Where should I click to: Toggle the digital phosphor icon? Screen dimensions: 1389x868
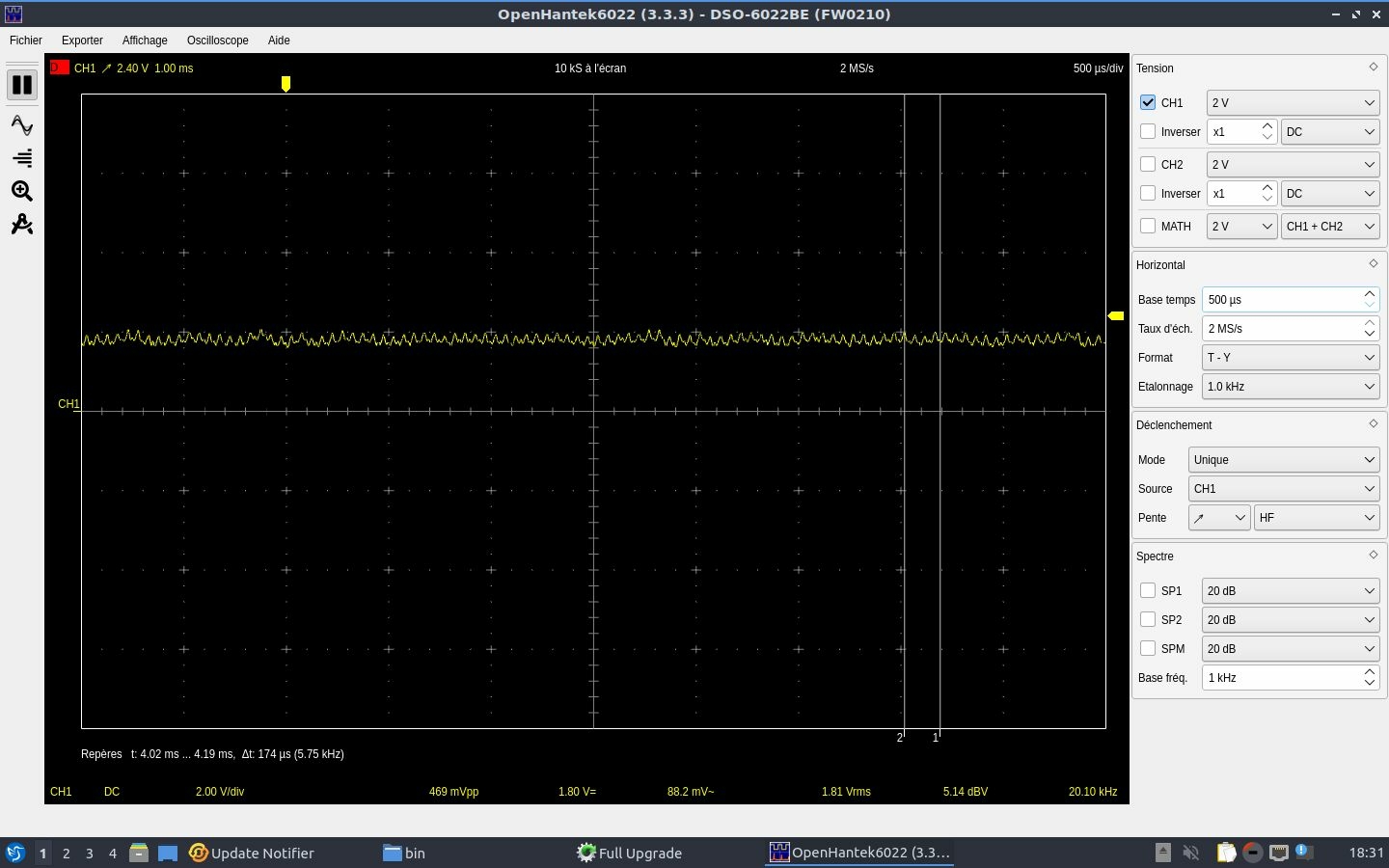(21, 158)
